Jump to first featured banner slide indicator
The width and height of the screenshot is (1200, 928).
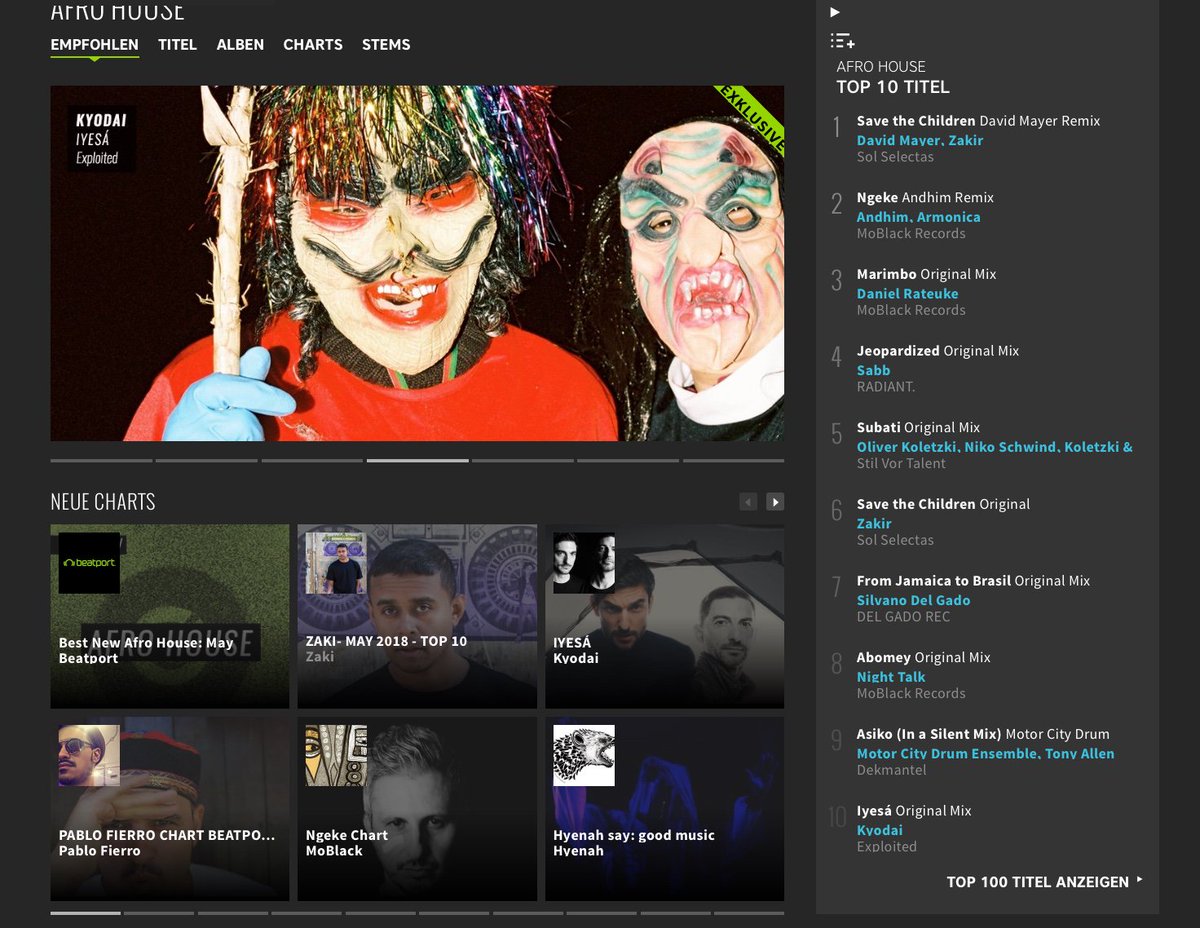[101, 460]
